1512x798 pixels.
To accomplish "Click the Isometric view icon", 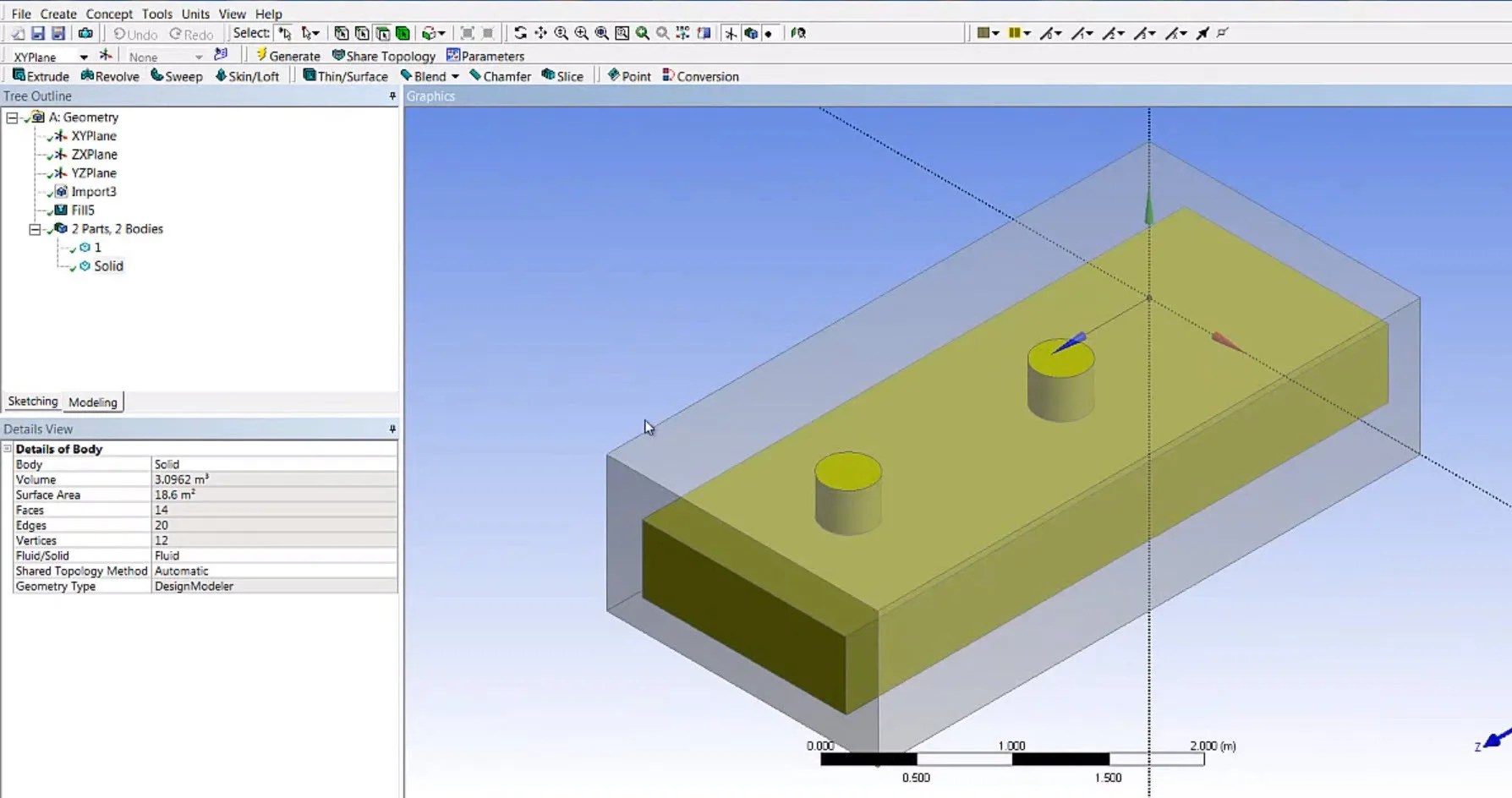I will click(682, 34).
